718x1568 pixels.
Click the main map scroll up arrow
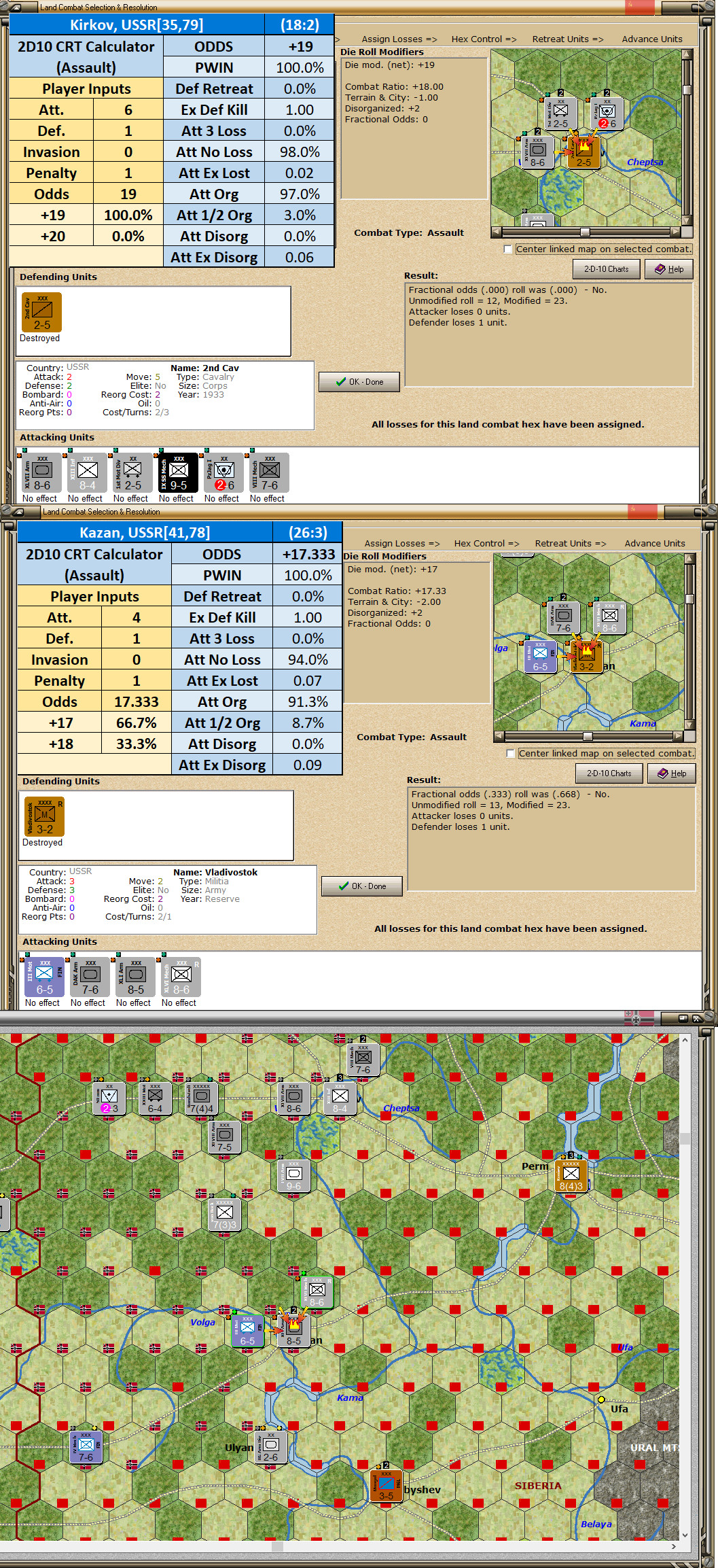[x=685, y=1040]
